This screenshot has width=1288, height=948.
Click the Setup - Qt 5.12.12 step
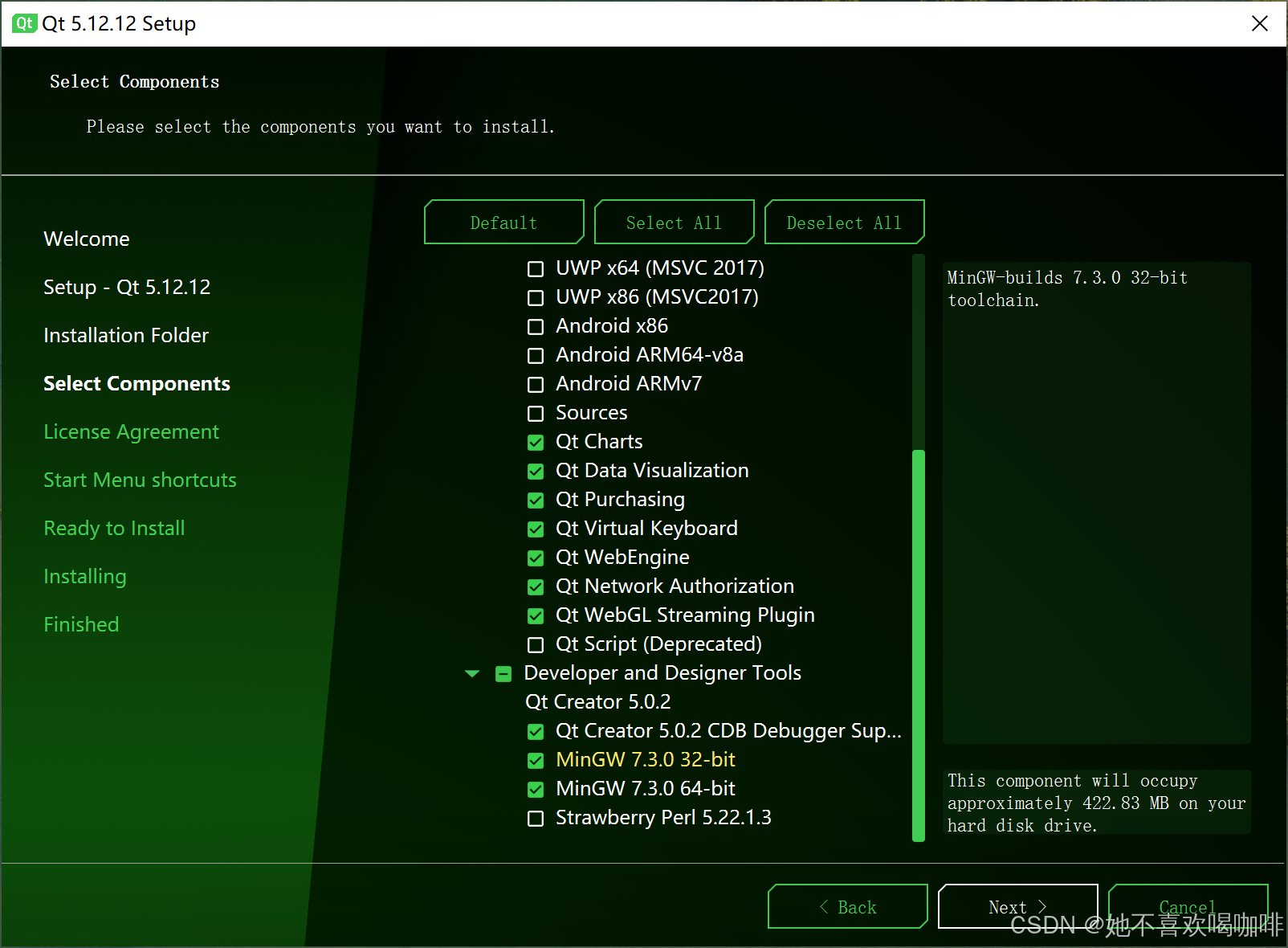tap(127, 287)
